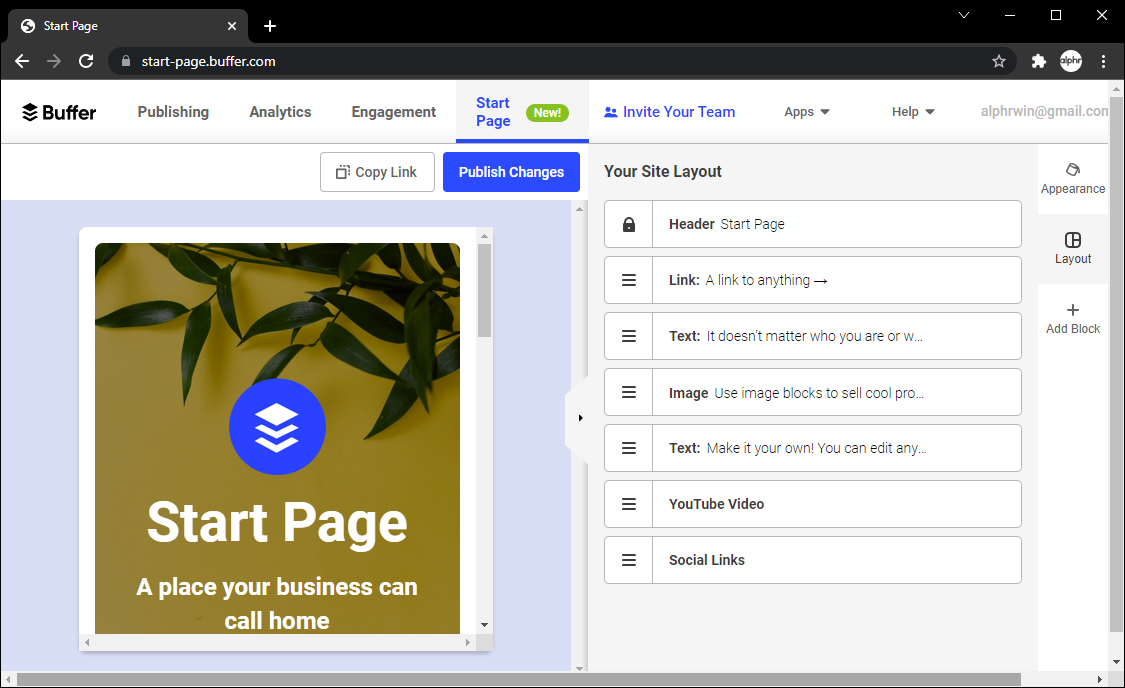The image size is (1125, 688).
Task: Open the YouTube Video block
Action: 813,504
